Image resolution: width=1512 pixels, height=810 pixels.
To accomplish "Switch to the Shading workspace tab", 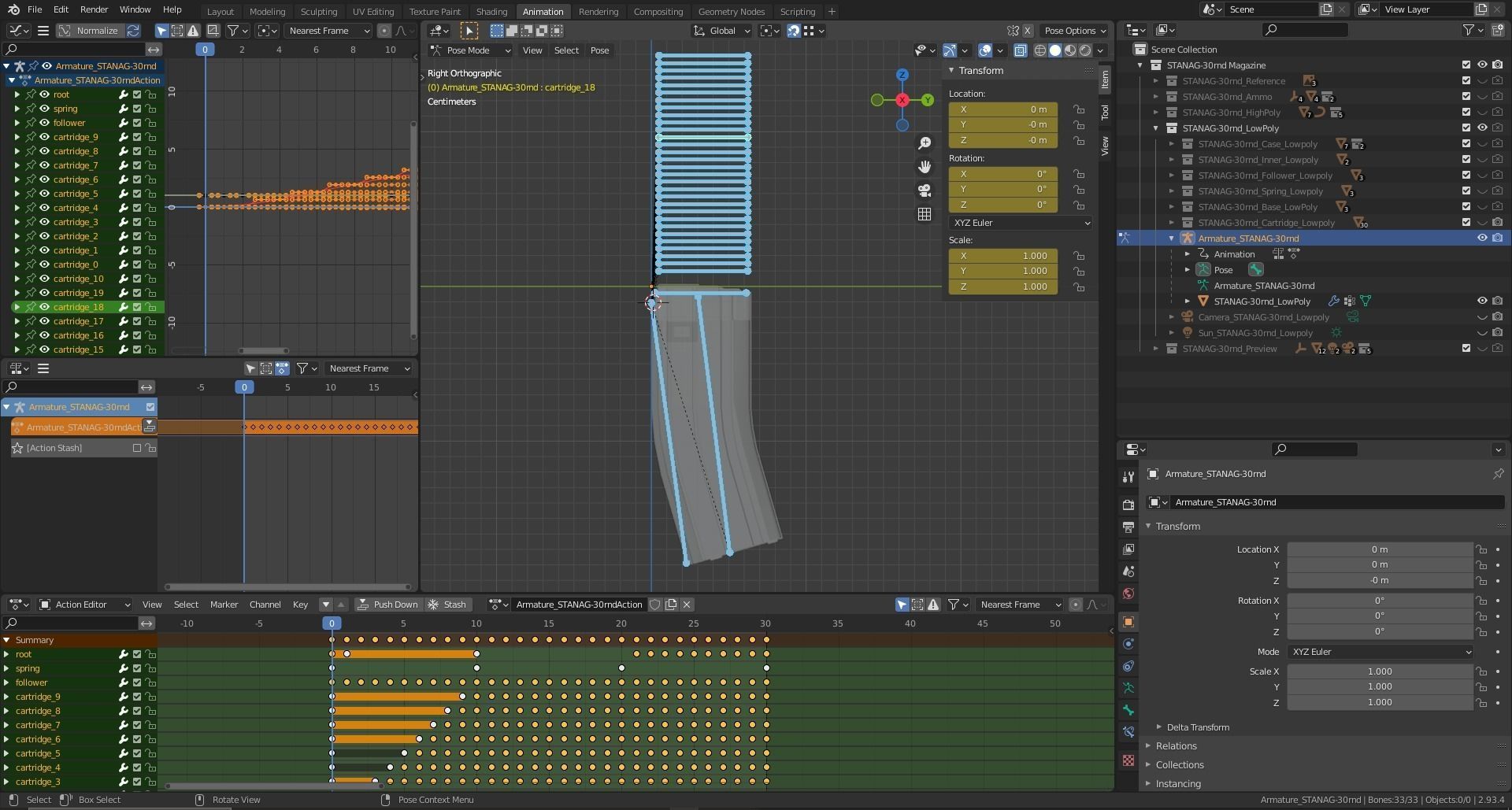I will click(x=491, y=12).
